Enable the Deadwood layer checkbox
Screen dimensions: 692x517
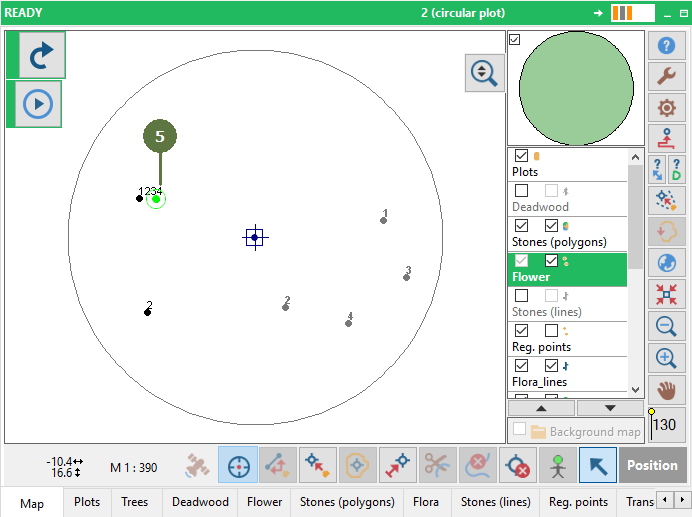coord(521,191)
